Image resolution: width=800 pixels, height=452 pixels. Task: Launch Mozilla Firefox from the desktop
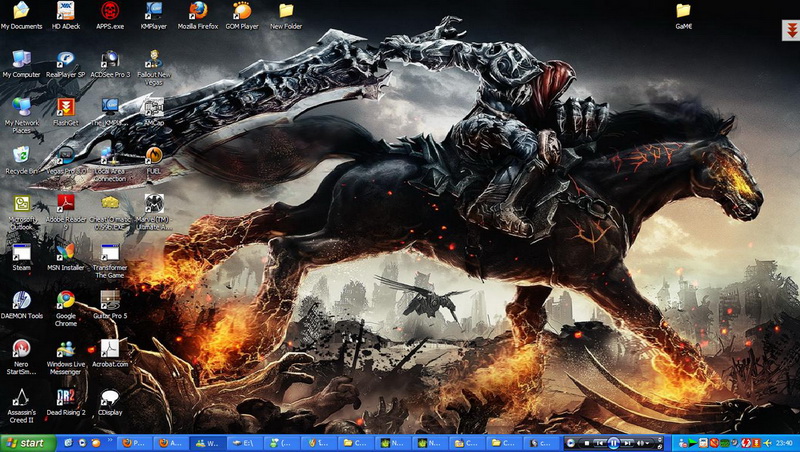coord(197,16)
